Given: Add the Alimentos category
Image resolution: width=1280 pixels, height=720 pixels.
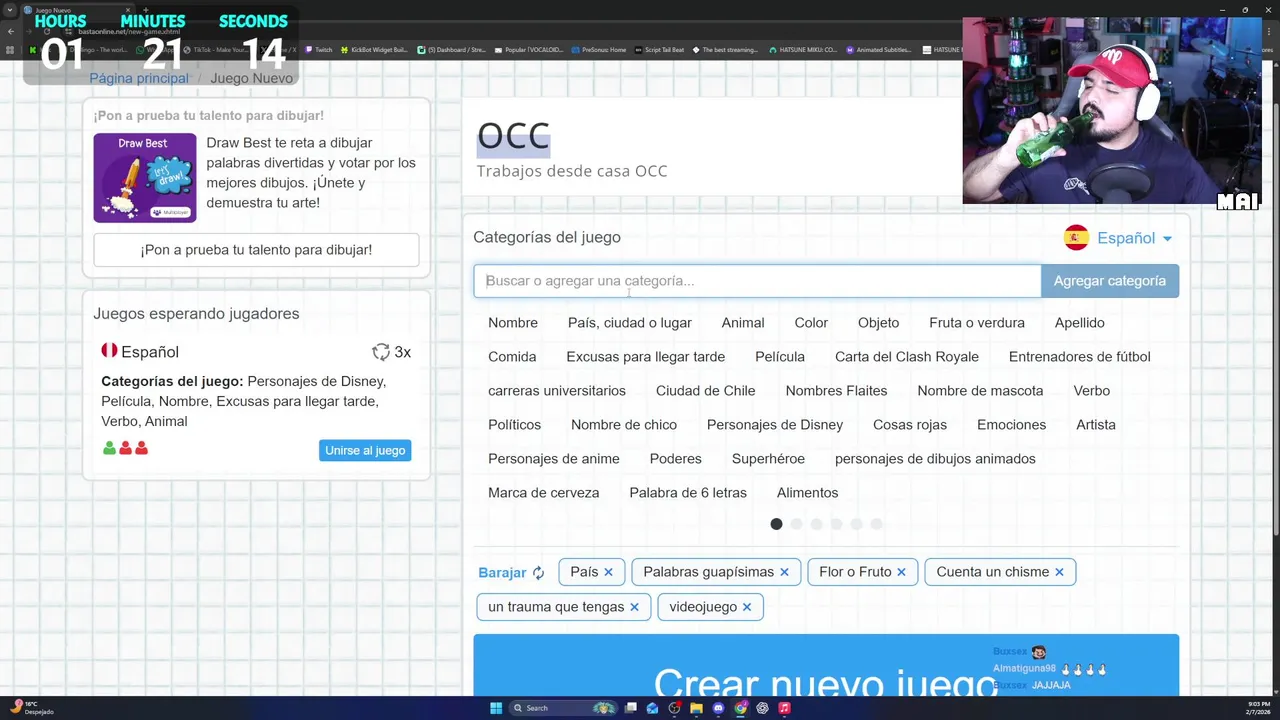Looking at the screenshot, I should click(808, 493).
